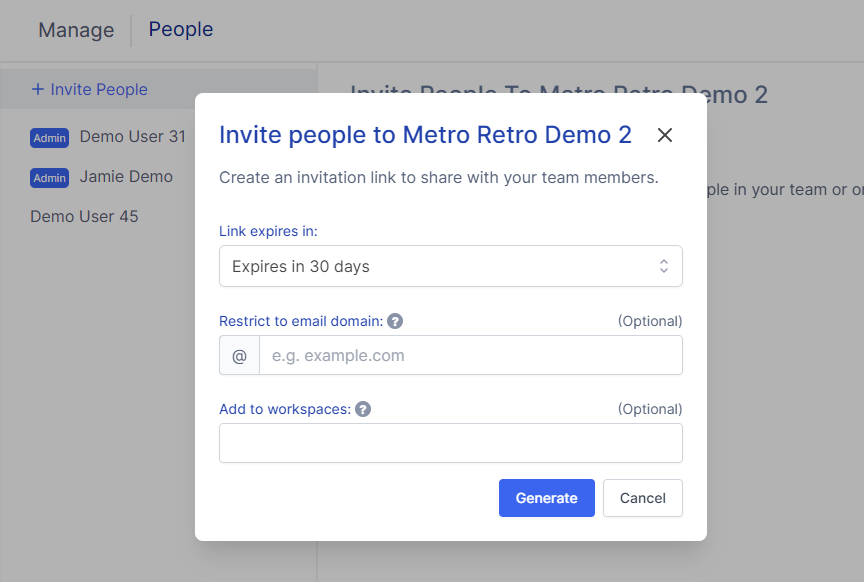Click the plus icon beside Invite People
This screenshot has height=582, width=864.
point(37,89)
